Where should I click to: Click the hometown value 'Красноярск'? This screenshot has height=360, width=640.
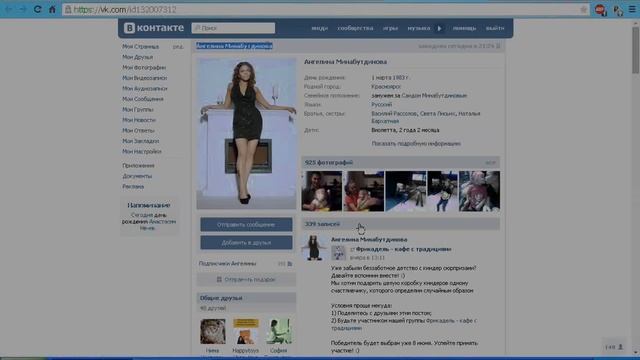pos(386,87)
